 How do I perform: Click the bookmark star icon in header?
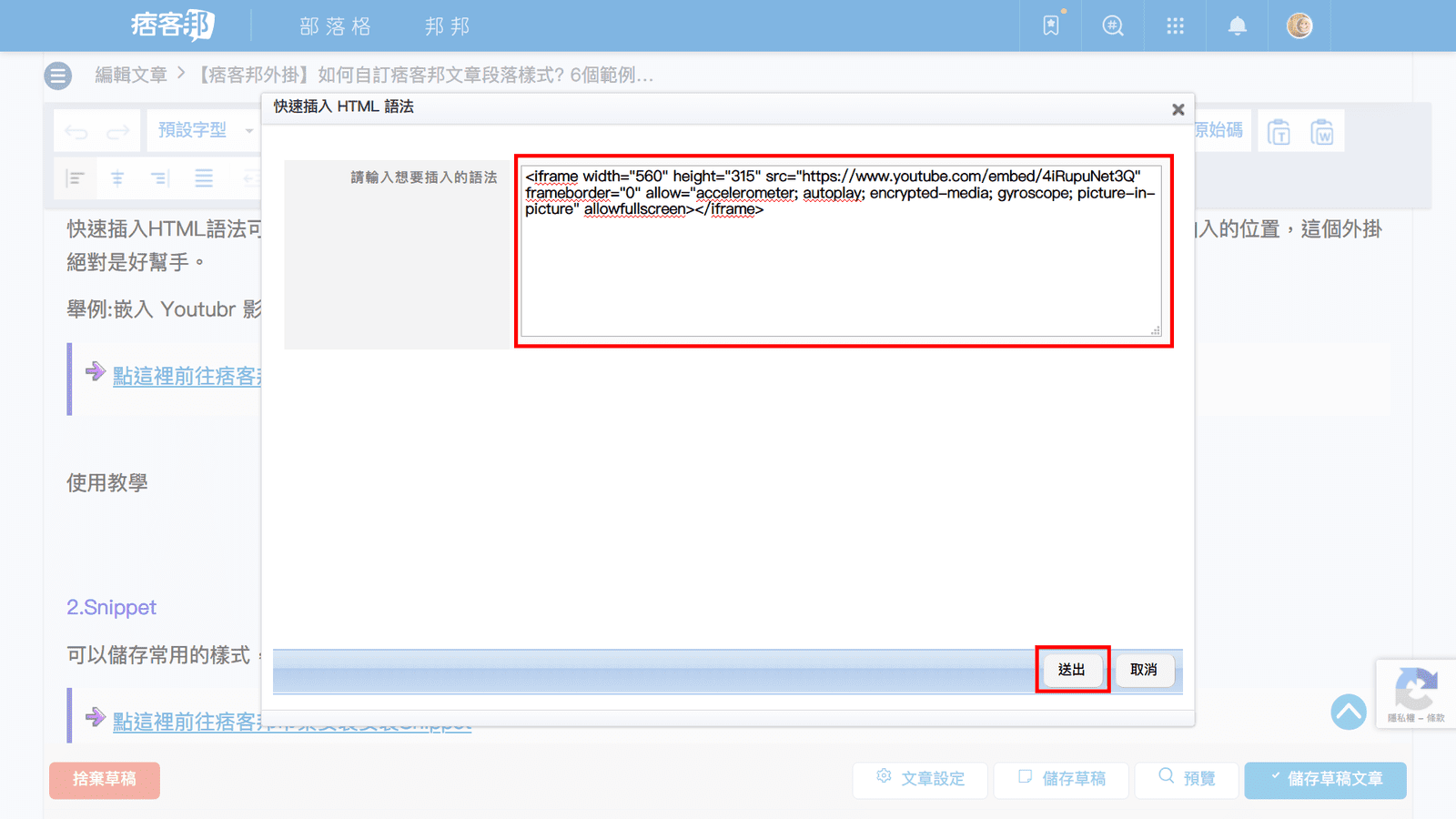coord(1051,25)
